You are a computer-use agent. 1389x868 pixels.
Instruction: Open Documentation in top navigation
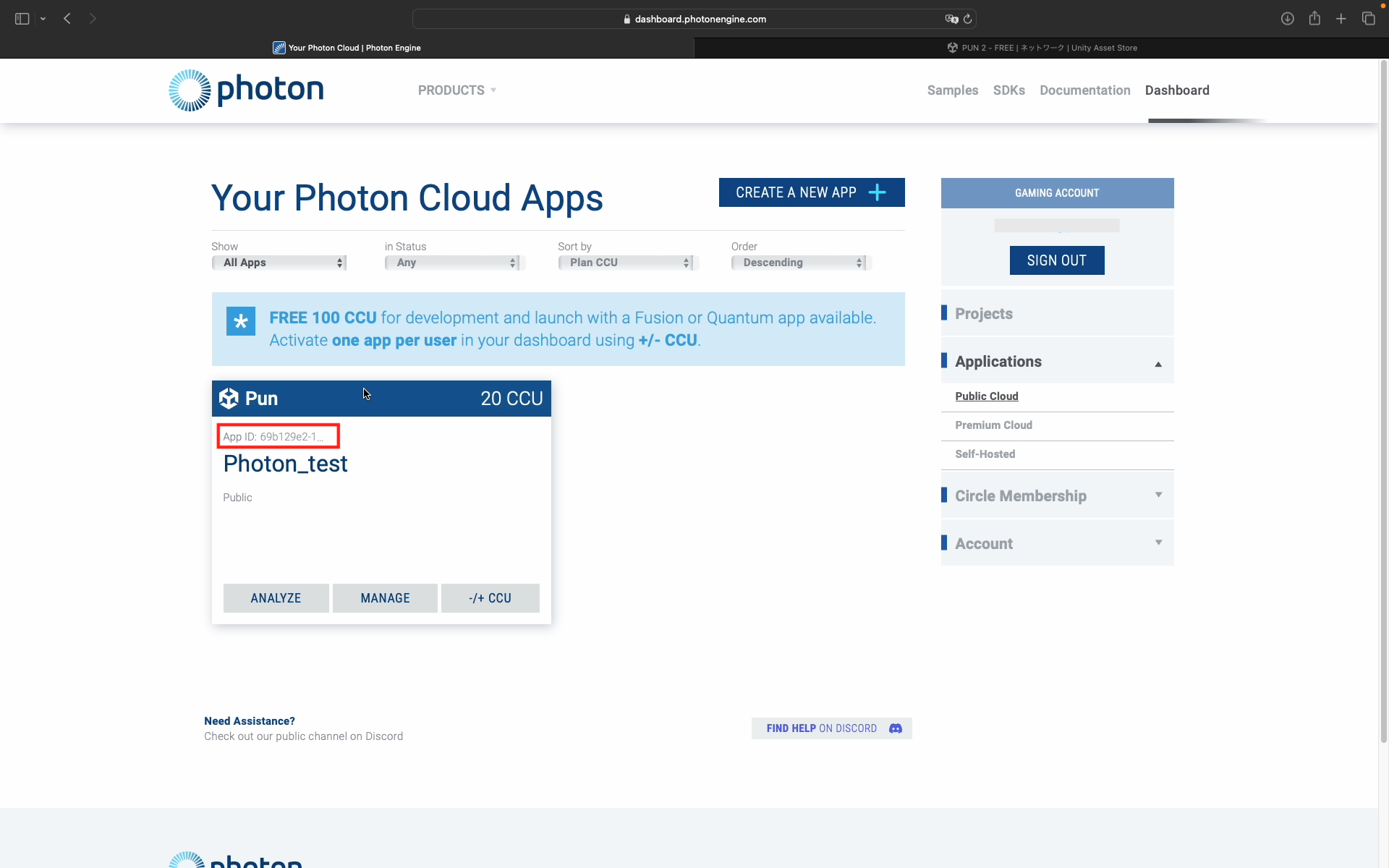[1084, 90]
